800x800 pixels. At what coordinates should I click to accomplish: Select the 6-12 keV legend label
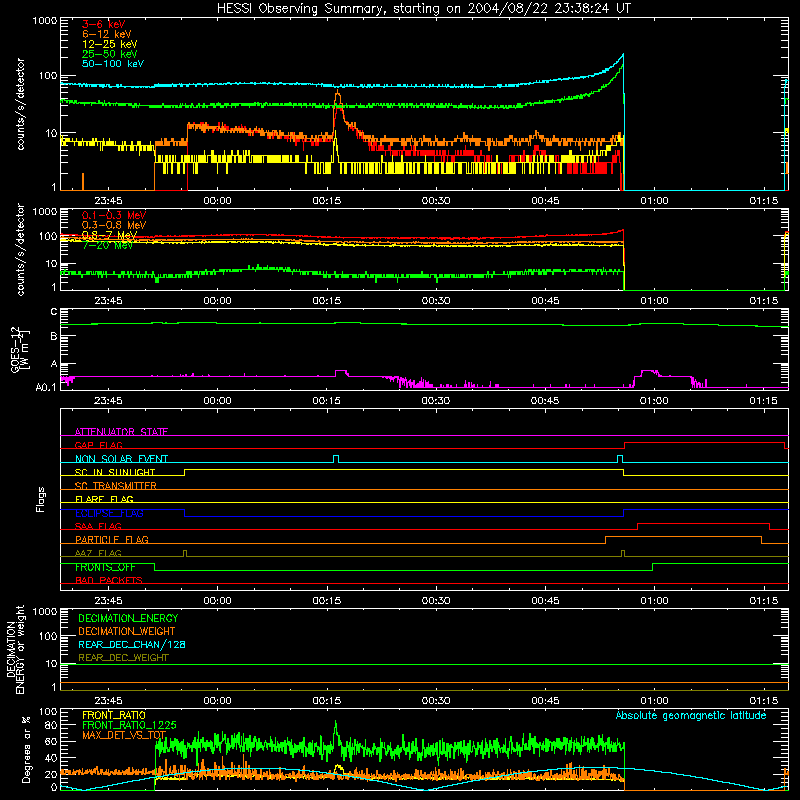point(107,34)
